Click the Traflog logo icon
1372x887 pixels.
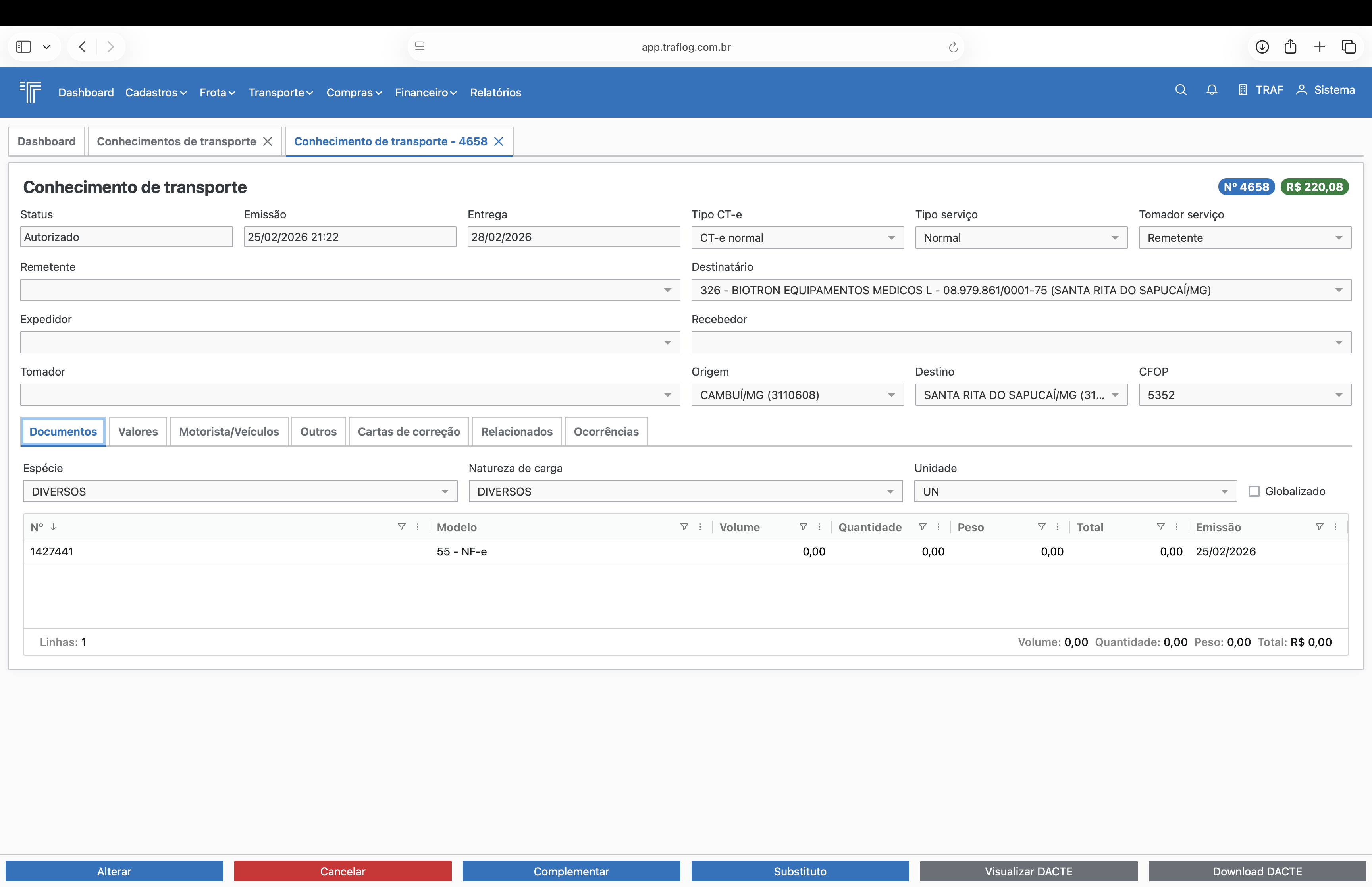[x=31, y=92]
